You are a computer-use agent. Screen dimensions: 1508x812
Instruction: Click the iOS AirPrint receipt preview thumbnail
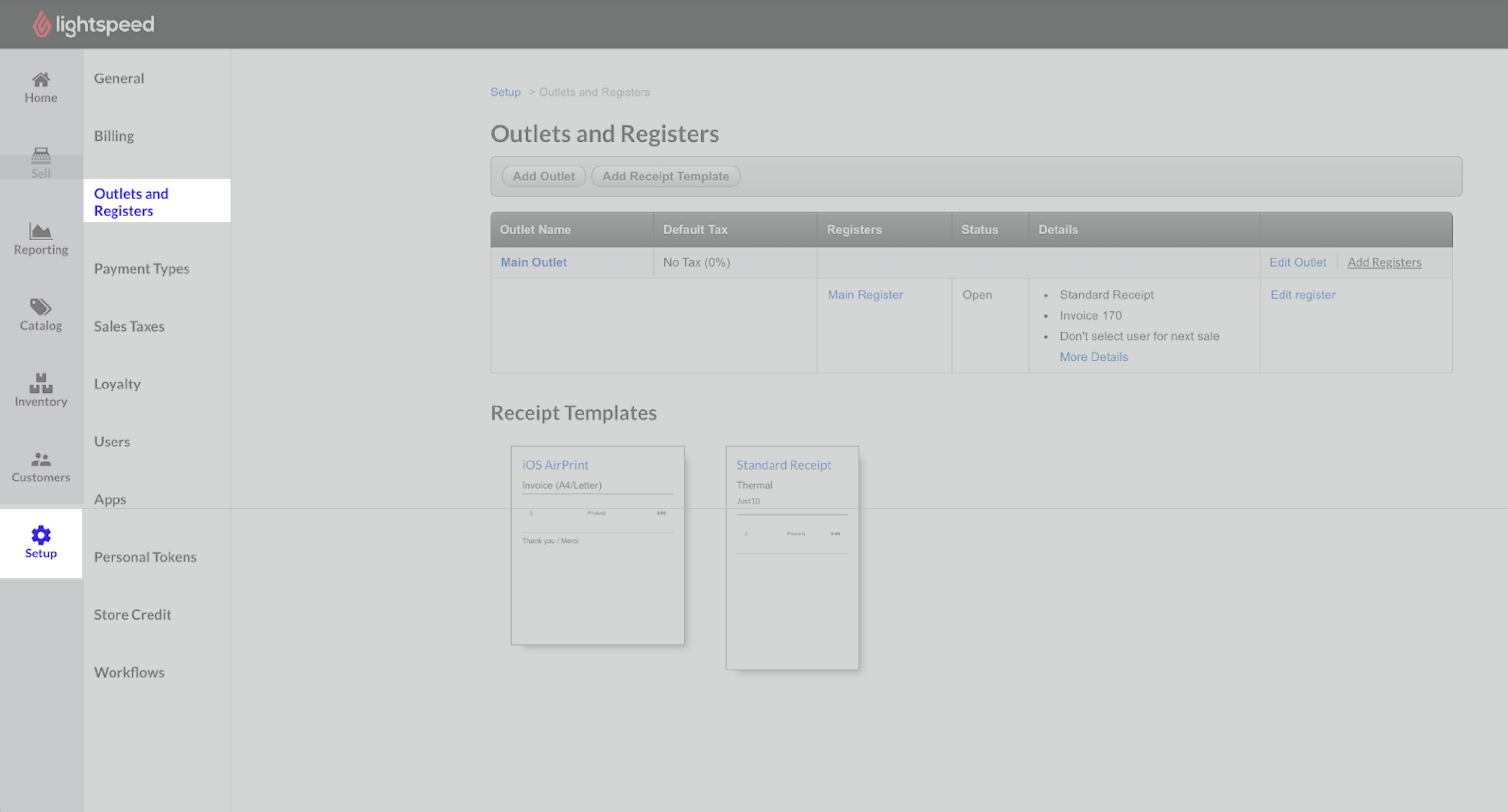tap(598, 545)
